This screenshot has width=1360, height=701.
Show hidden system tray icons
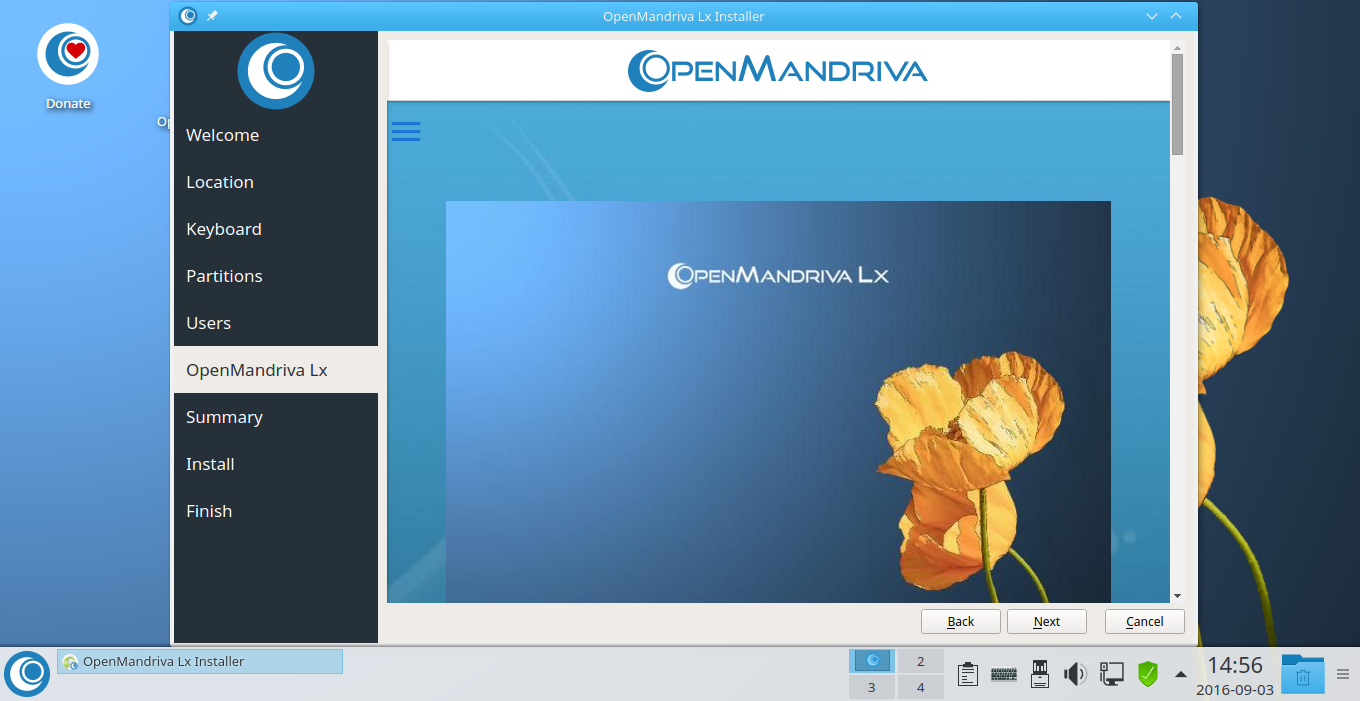[x=1181, y=673]
